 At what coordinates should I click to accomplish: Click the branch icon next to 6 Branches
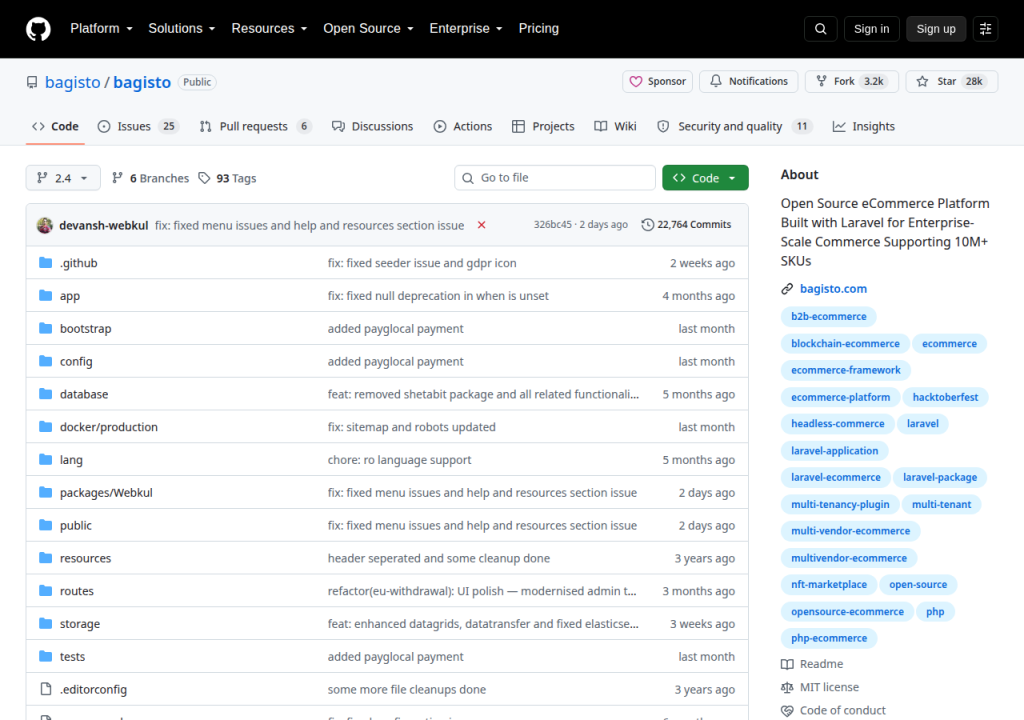pos(117,178)
